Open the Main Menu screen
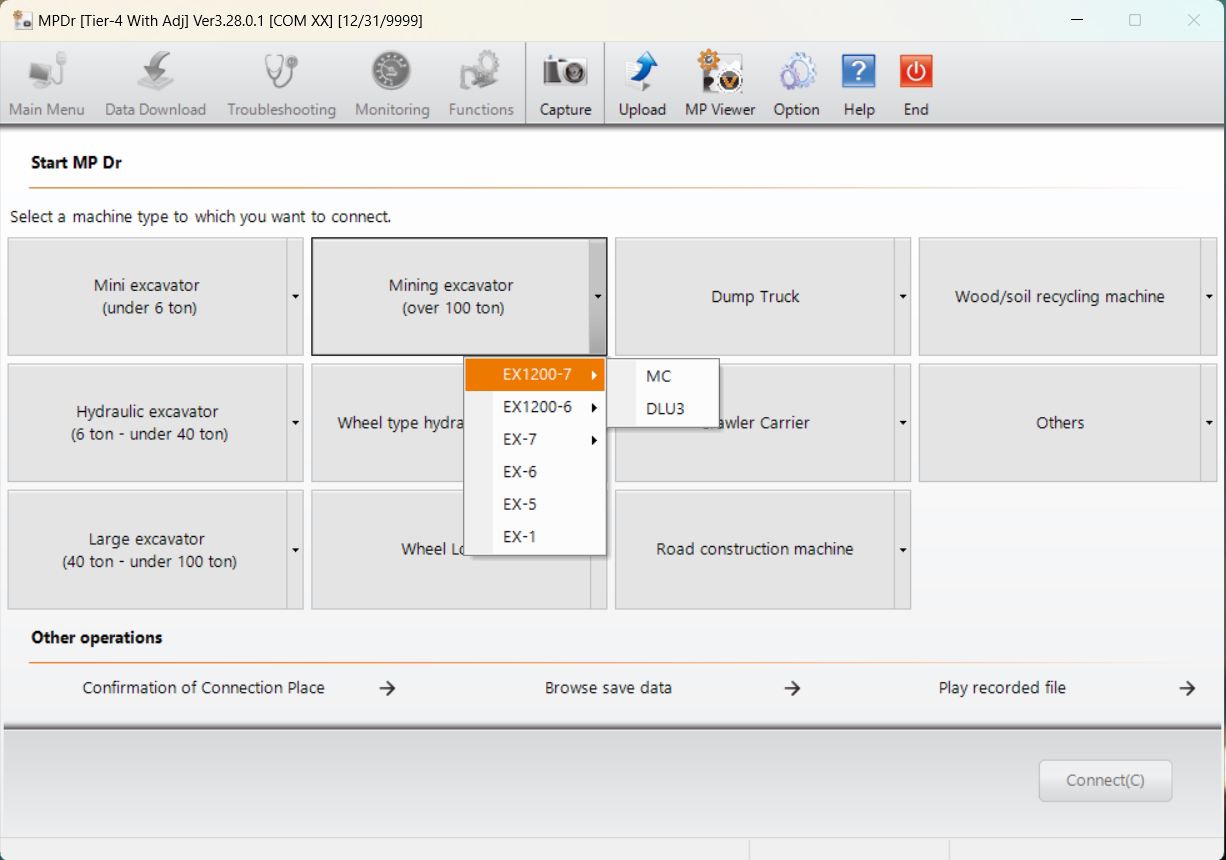Viewport: 1226px width, 860px height. (46, 83)
